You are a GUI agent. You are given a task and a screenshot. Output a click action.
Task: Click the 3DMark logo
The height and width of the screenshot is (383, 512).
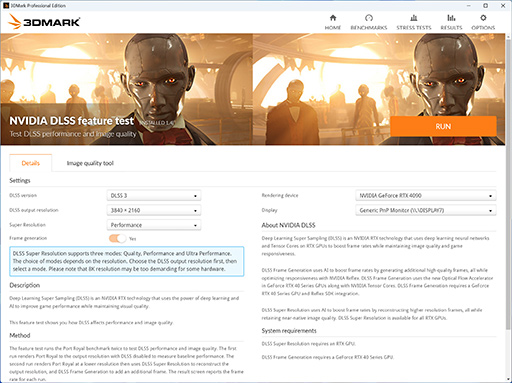click(44, 22)
